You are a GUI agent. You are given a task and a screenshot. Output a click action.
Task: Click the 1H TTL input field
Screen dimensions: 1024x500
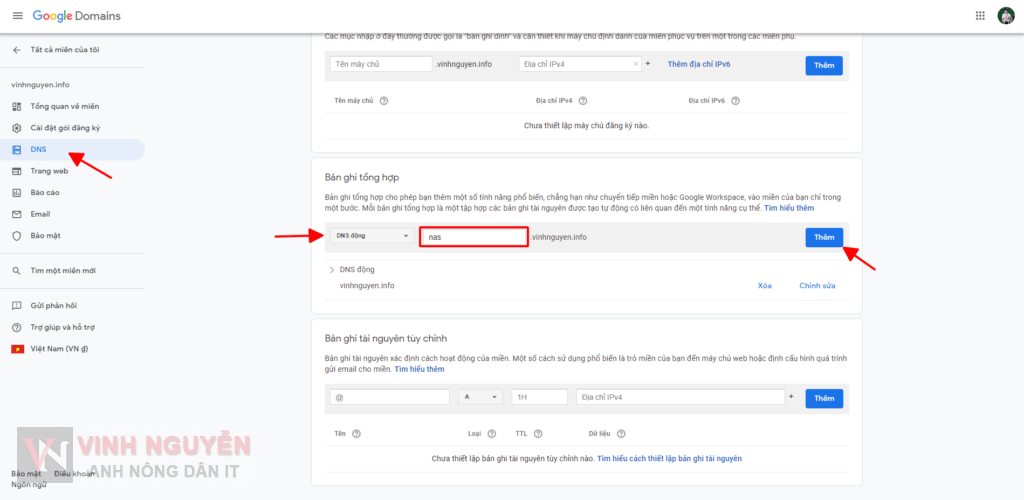pos(538,397)
